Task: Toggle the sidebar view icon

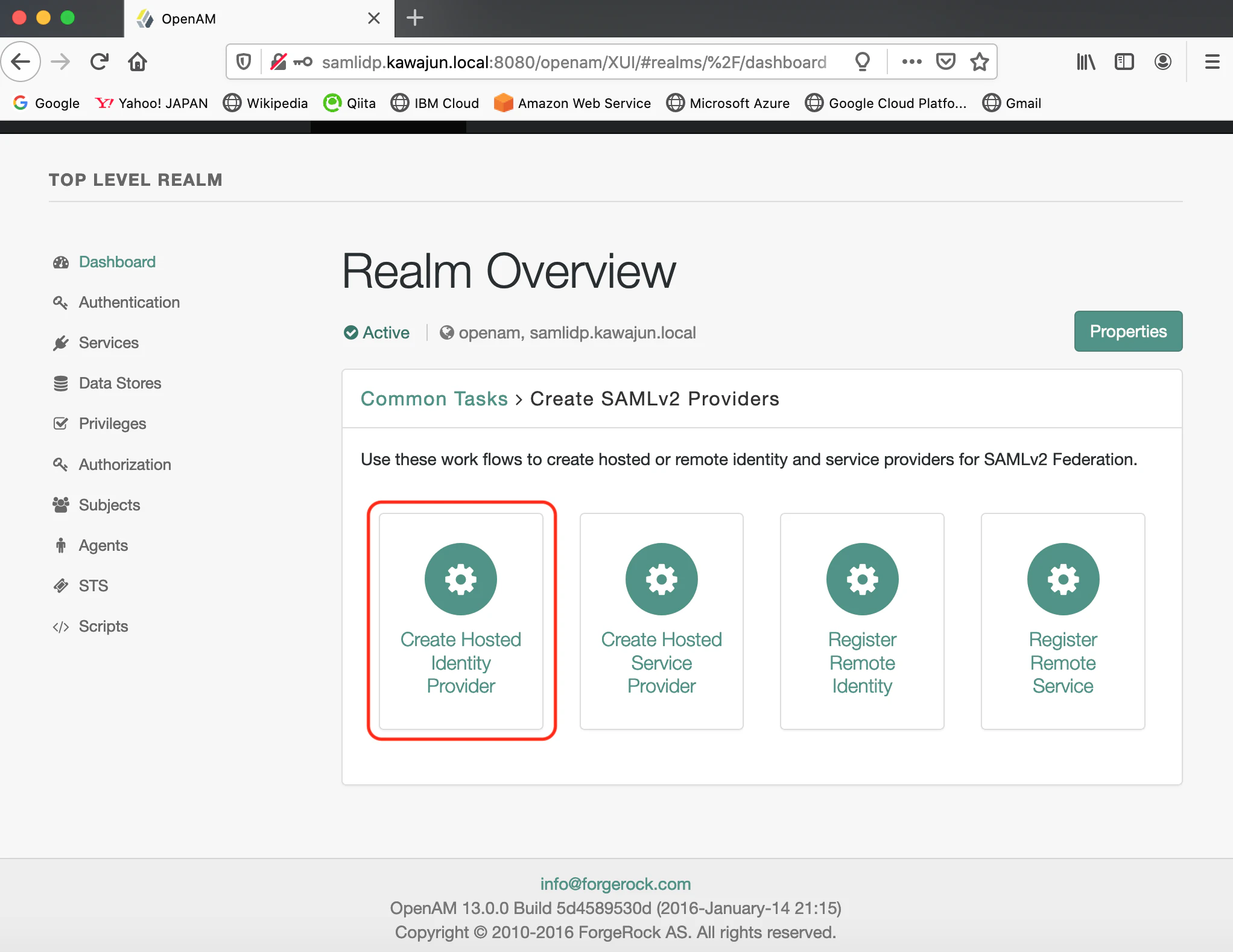Action: (1124, 62)
